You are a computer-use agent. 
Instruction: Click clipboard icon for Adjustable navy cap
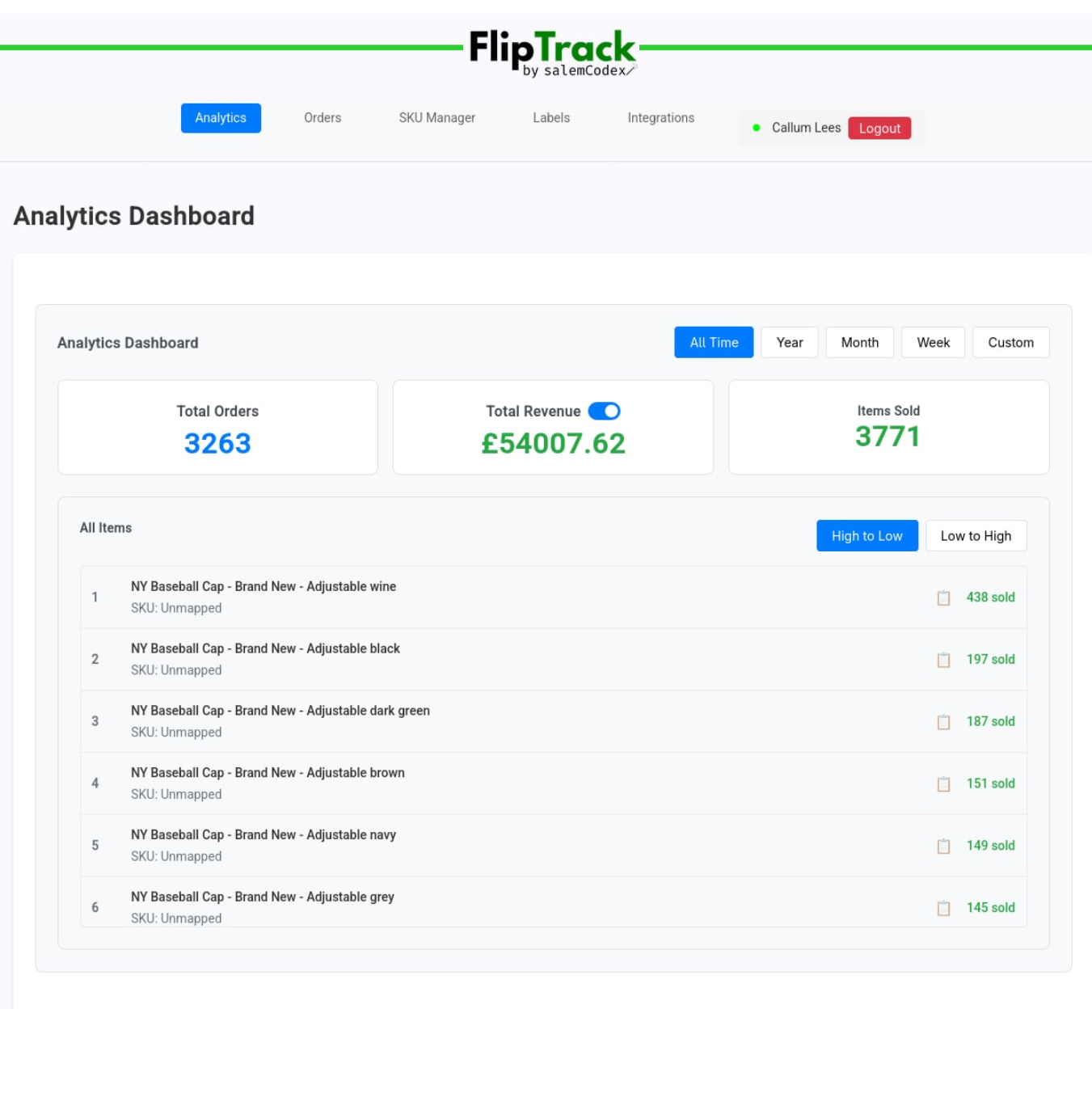[x=943, y=846]
